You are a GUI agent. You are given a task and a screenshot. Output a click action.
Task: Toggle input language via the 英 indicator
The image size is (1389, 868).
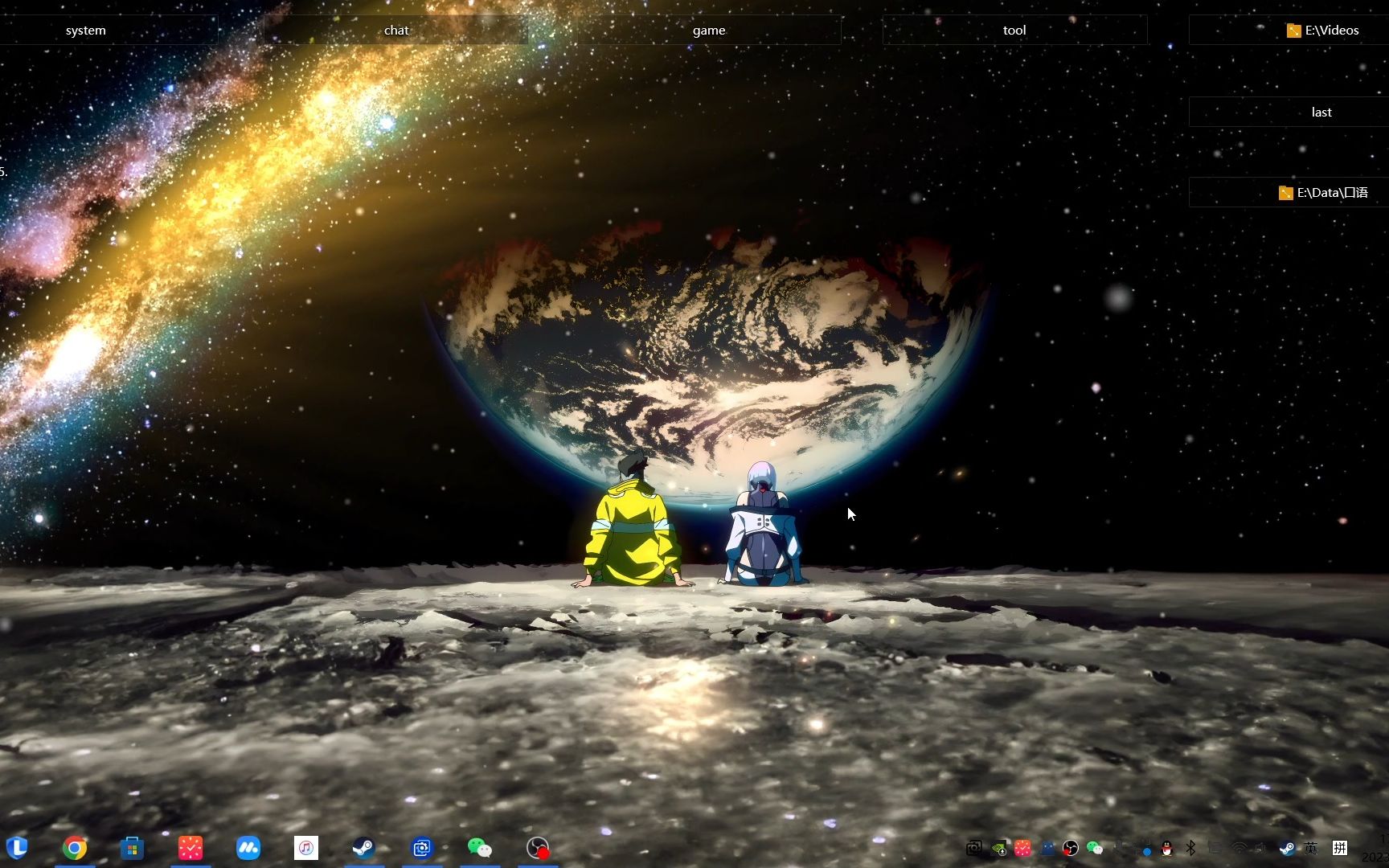1312,847
